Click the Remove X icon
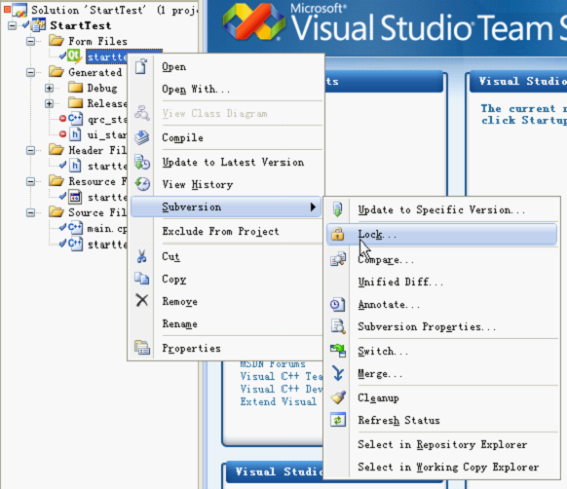 pyautogui.click(x=142, y=301)
